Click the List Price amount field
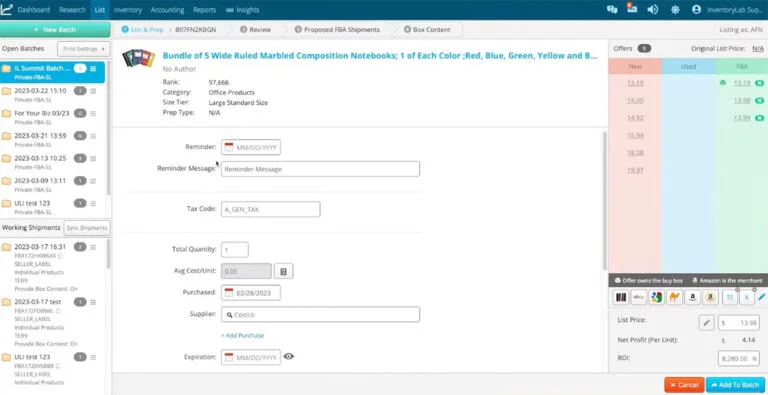The width and height of the screenshot is (768, 395). tap(739, 323)
